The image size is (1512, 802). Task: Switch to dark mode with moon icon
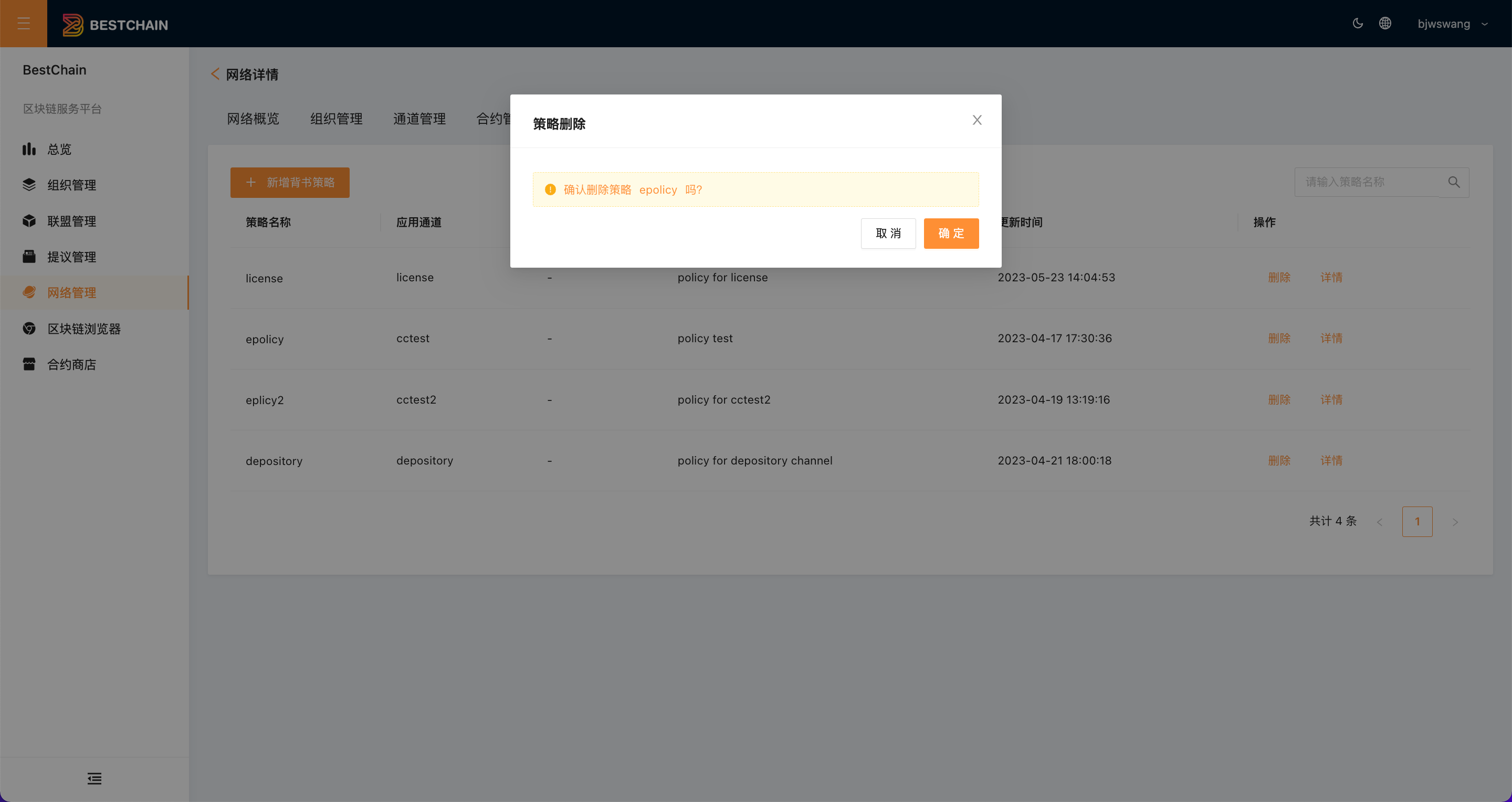(x=1358, y=24)
